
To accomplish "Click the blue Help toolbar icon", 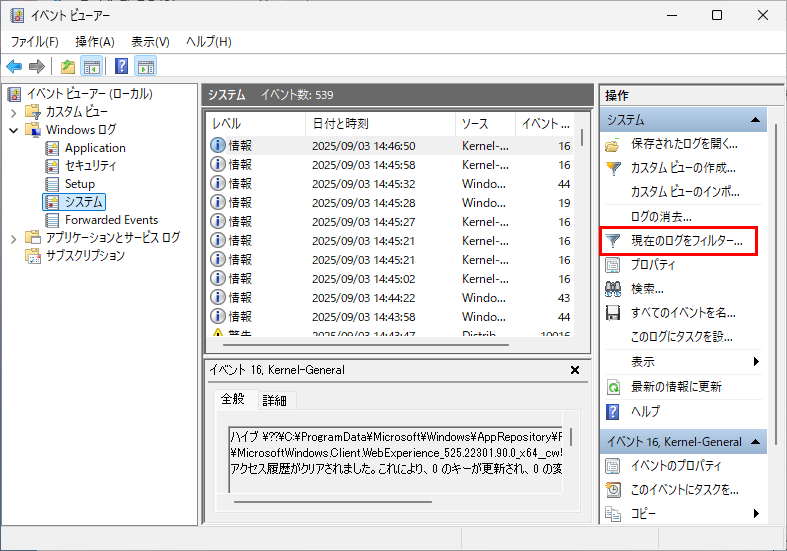I will click(121, 66).
